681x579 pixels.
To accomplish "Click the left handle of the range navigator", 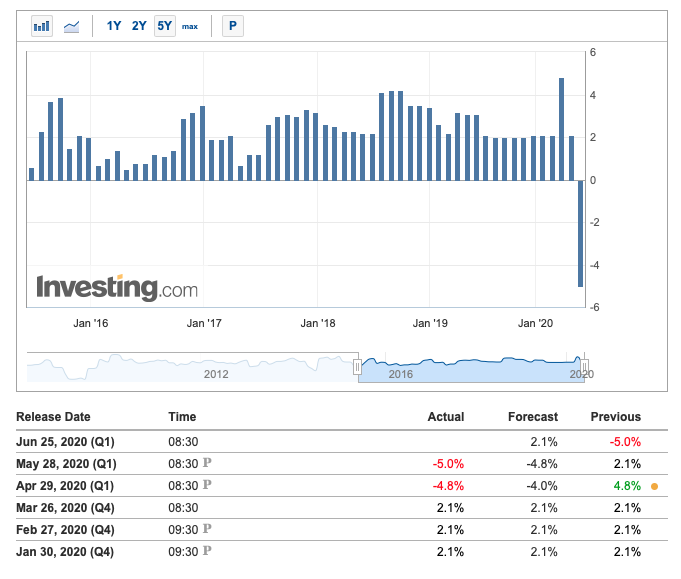I will point(357,367).
